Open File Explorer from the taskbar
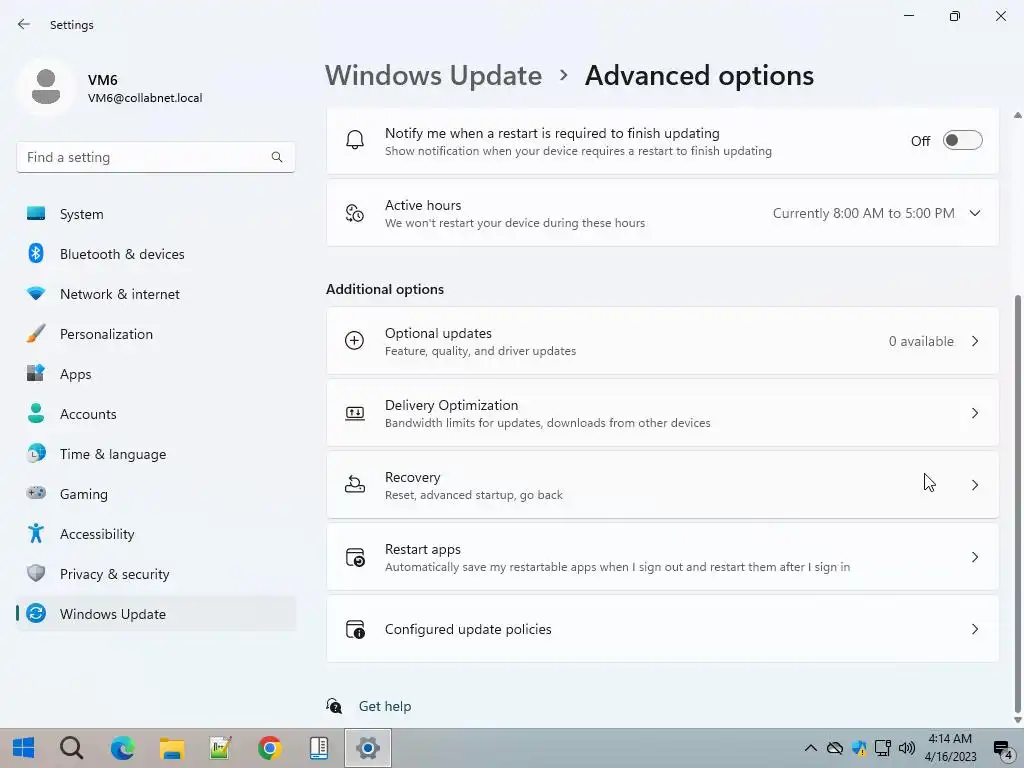Viewport: 1024px width, 768px height. click(172, 748)
